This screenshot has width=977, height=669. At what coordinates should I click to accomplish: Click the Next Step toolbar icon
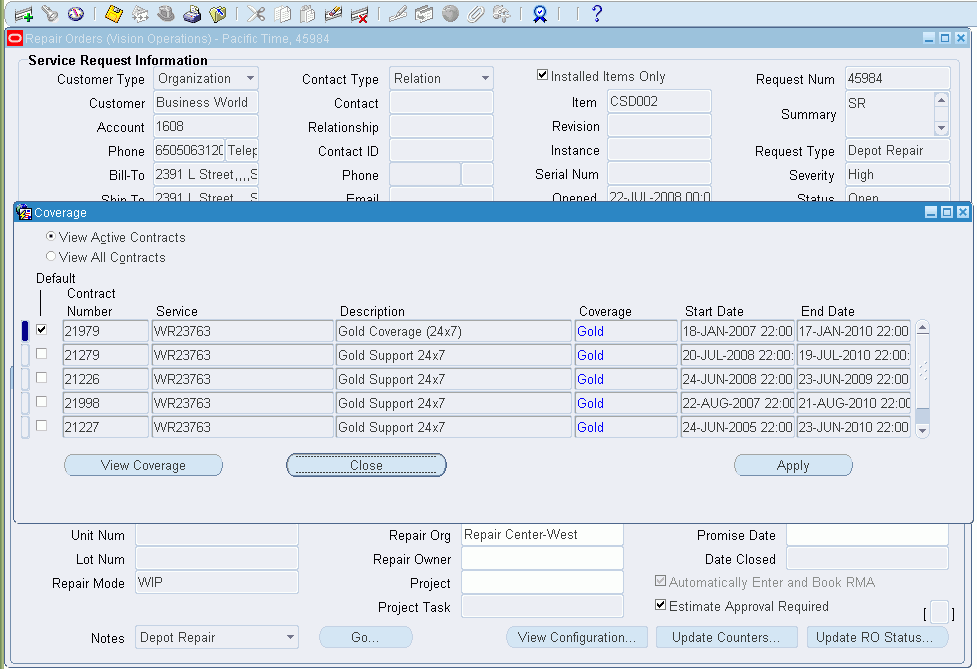pyautogui.click(x=140, y=14)
